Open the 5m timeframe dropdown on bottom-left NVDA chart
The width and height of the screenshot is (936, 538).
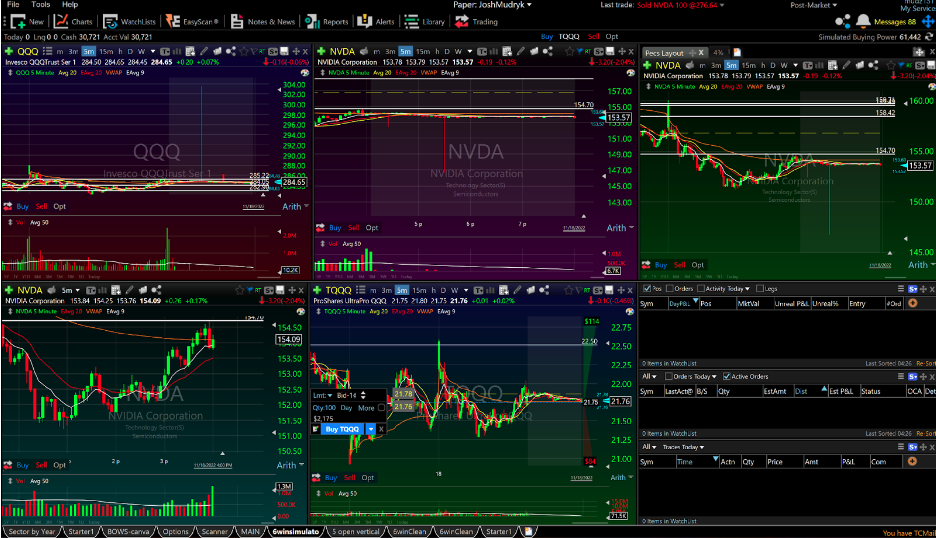point(70,290)
